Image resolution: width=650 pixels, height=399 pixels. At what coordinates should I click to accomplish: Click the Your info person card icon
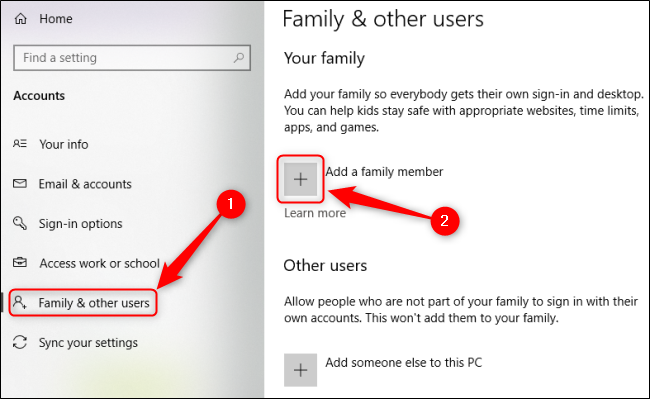(20, 144)
